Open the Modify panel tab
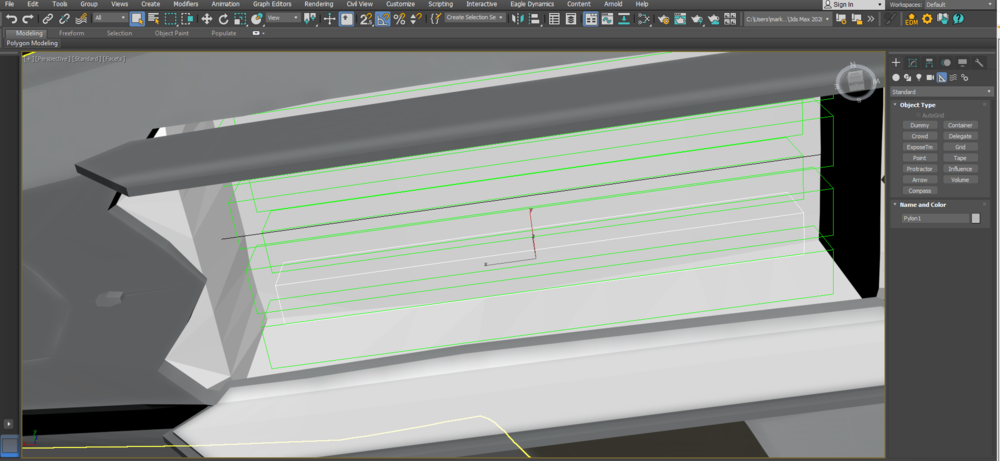 click(x=912, y=63)
